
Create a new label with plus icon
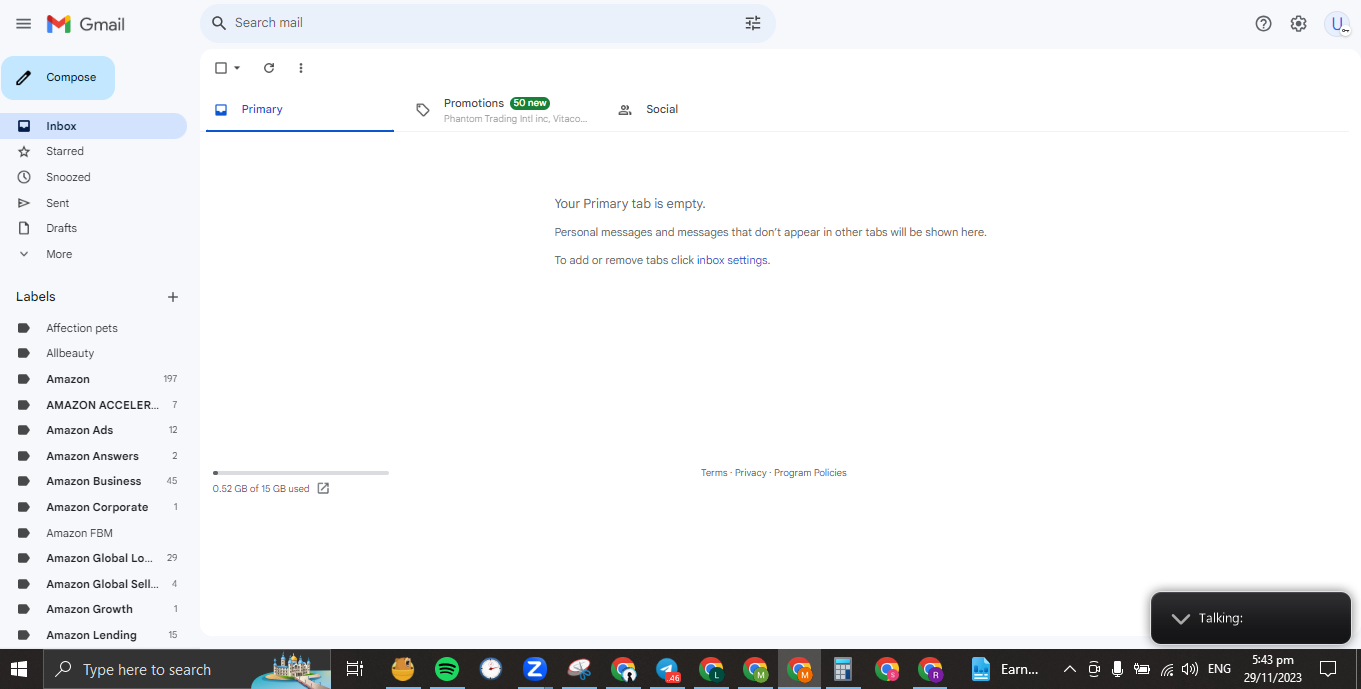[x=173, y=297]
